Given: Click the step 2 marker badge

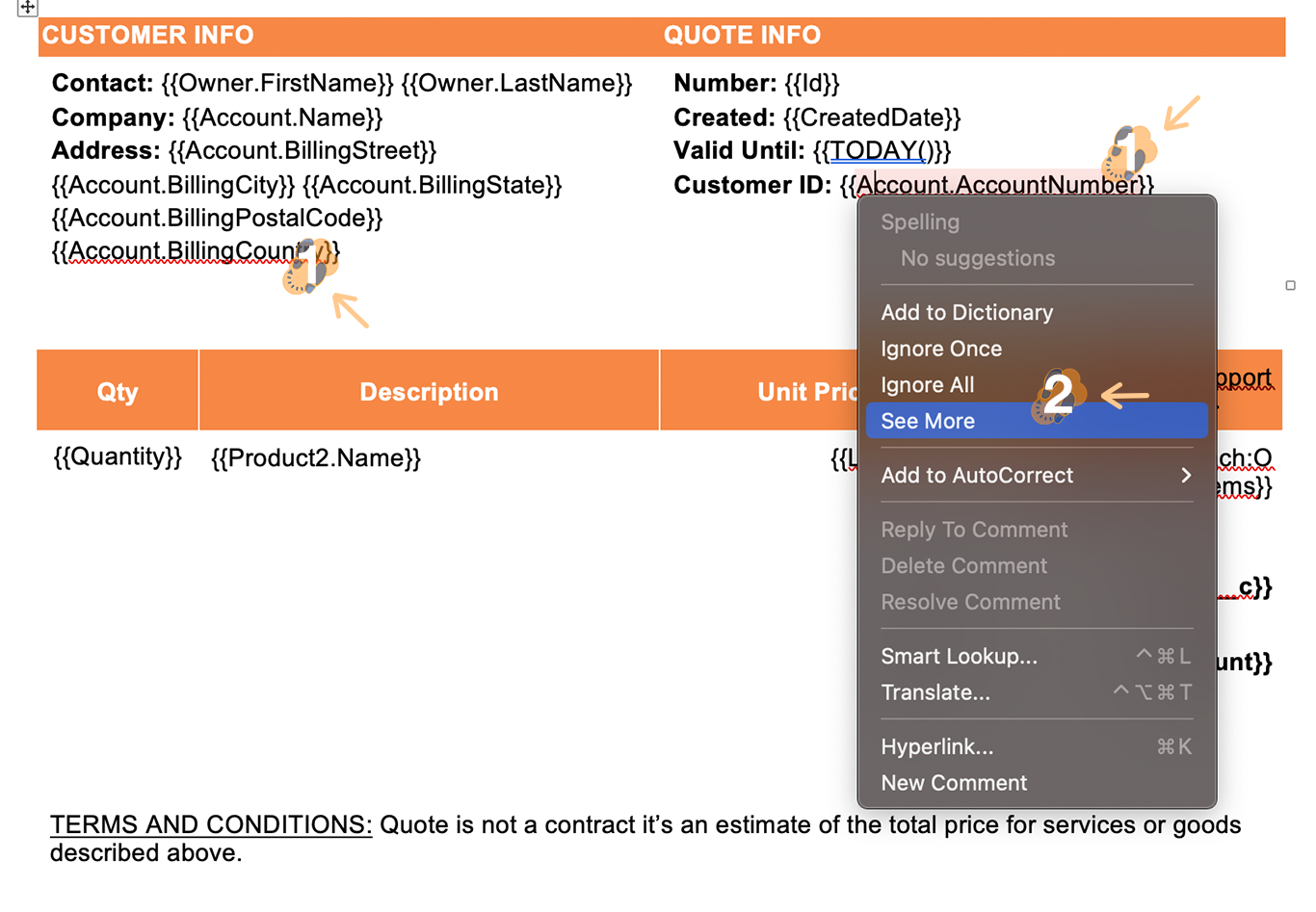Looking at the screenshot, I should pos(1059,396).
